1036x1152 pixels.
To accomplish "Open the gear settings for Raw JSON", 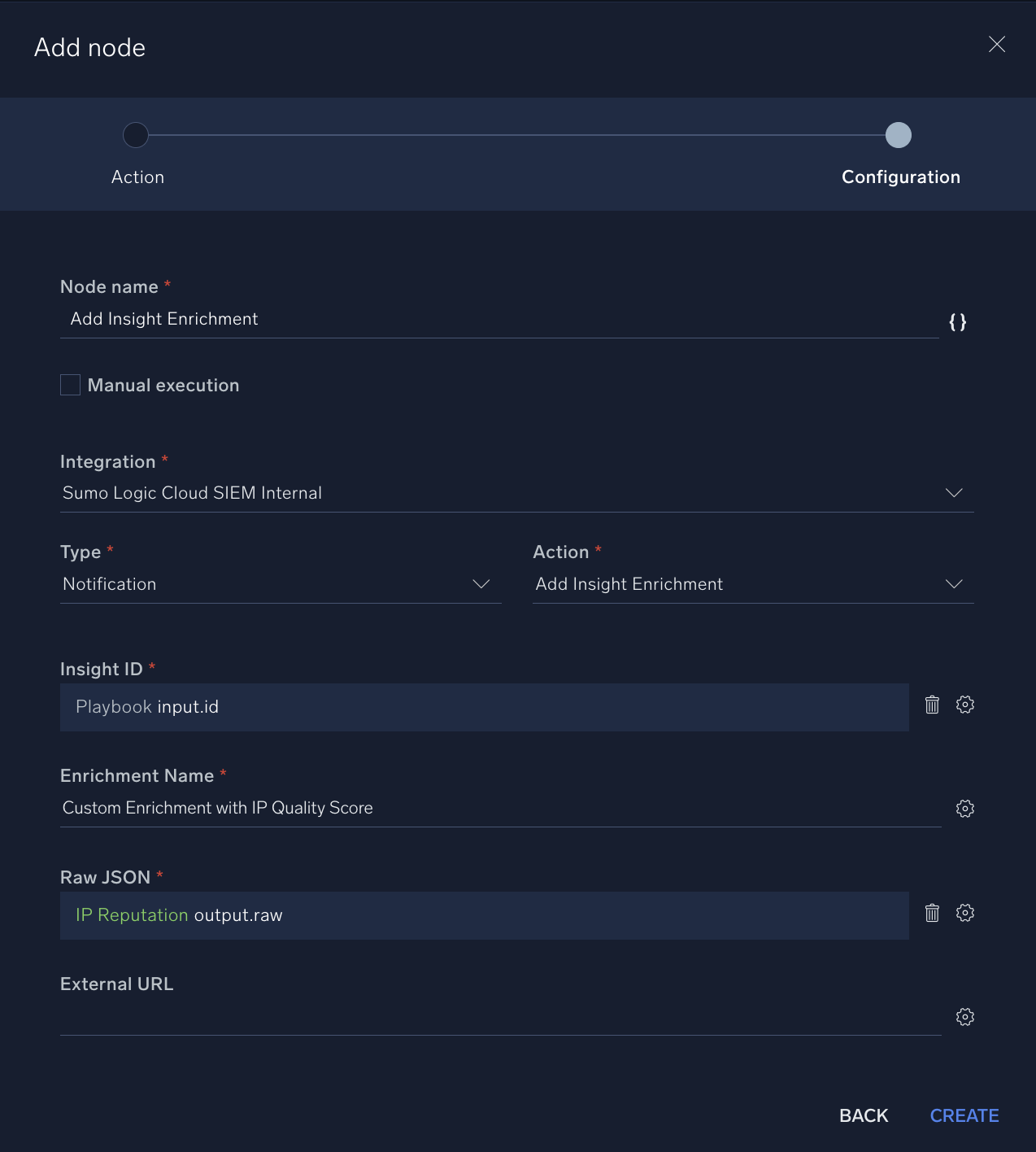I will [965, 913].
